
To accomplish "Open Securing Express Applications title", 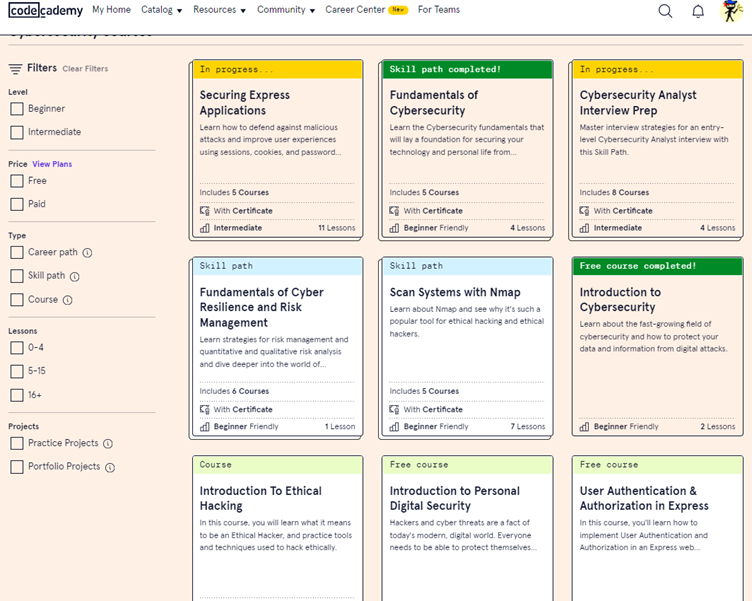I will tap(245, 103).
